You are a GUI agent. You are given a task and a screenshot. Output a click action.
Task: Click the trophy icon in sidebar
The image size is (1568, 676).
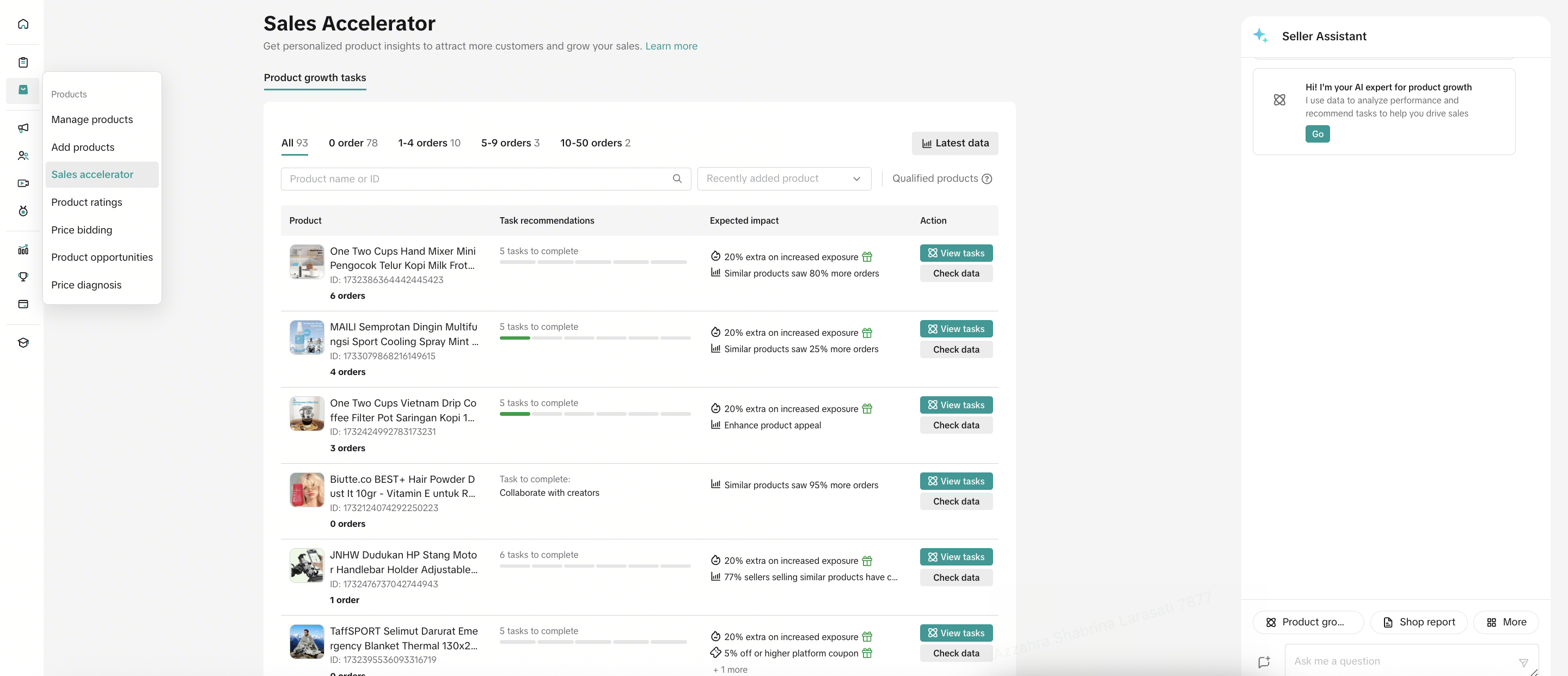click(23, 277)
